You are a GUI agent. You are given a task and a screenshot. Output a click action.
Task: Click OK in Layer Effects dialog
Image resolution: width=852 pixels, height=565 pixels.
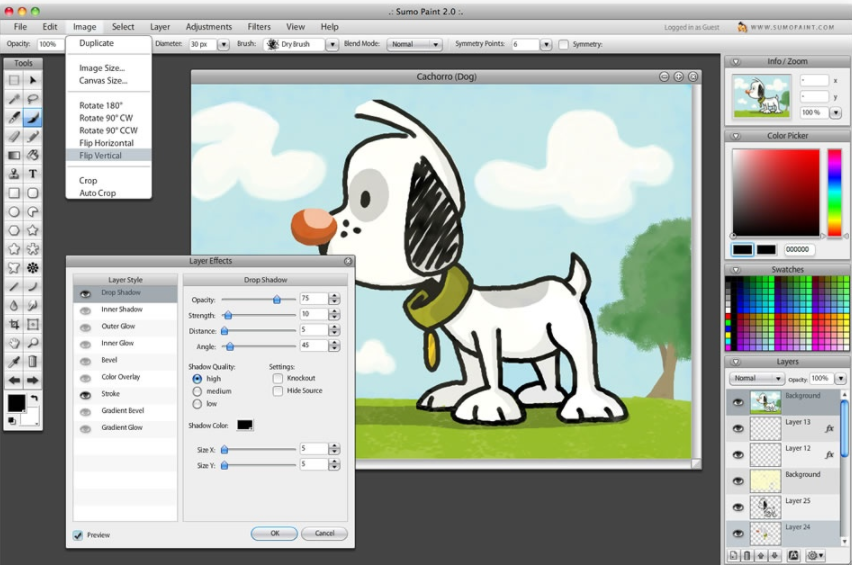(274, 533)
